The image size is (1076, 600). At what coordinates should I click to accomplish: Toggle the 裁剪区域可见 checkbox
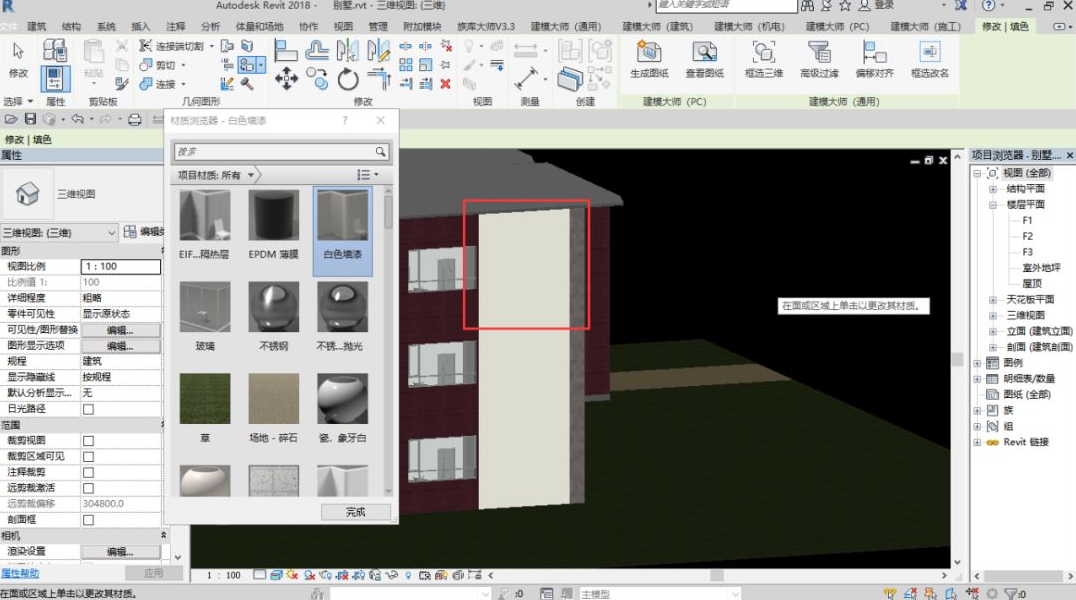[x=88, y=457]
